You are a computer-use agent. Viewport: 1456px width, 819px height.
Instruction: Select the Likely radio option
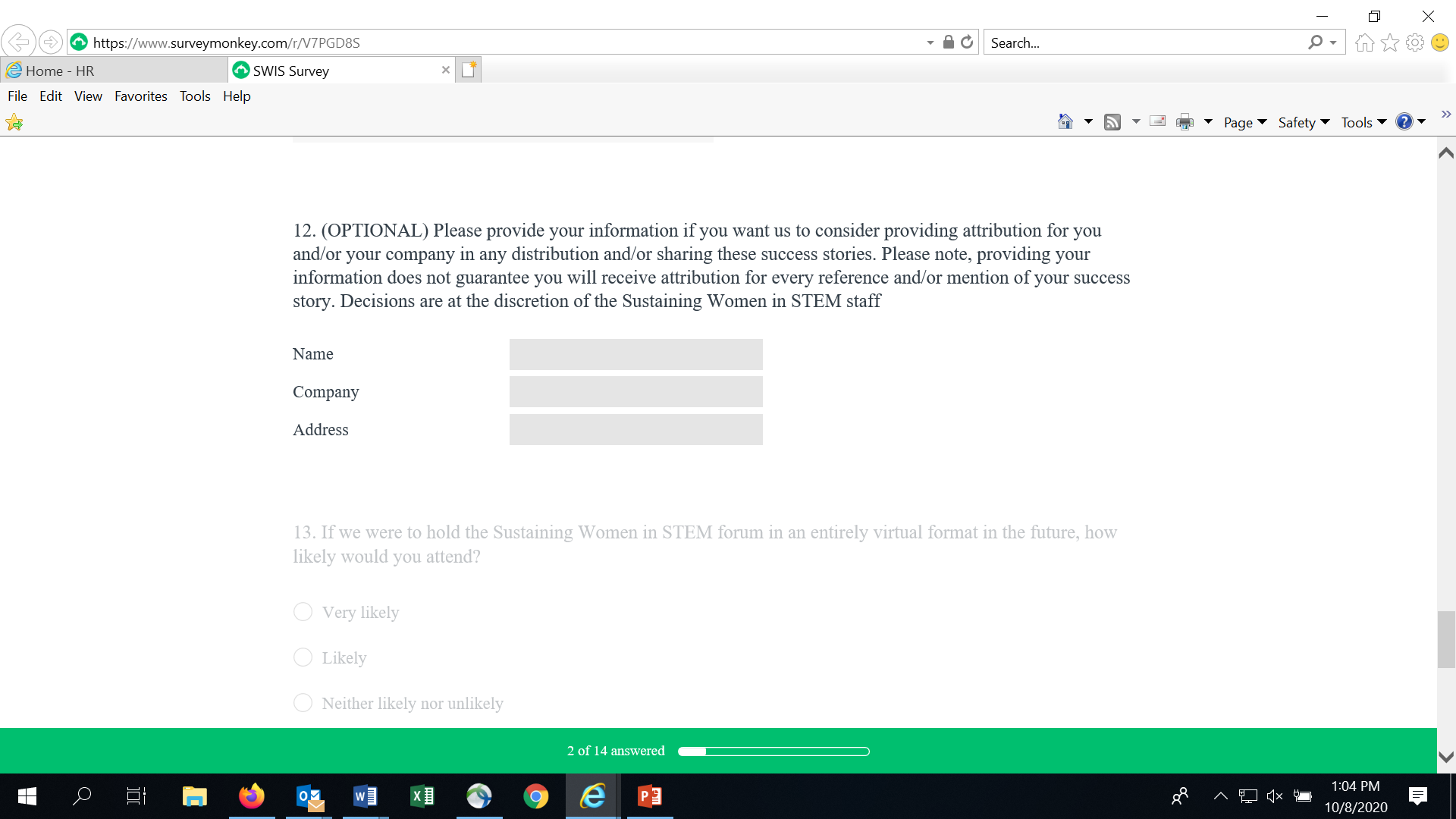tap(303, 657)
